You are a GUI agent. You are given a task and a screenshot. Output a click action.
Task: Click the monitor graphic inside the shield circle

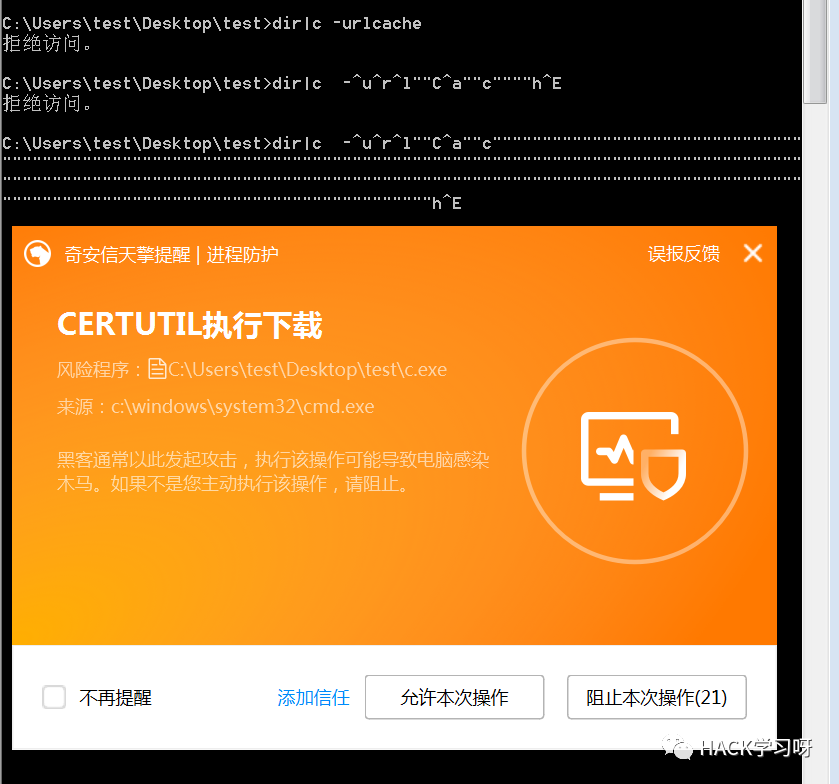[626, 448]
